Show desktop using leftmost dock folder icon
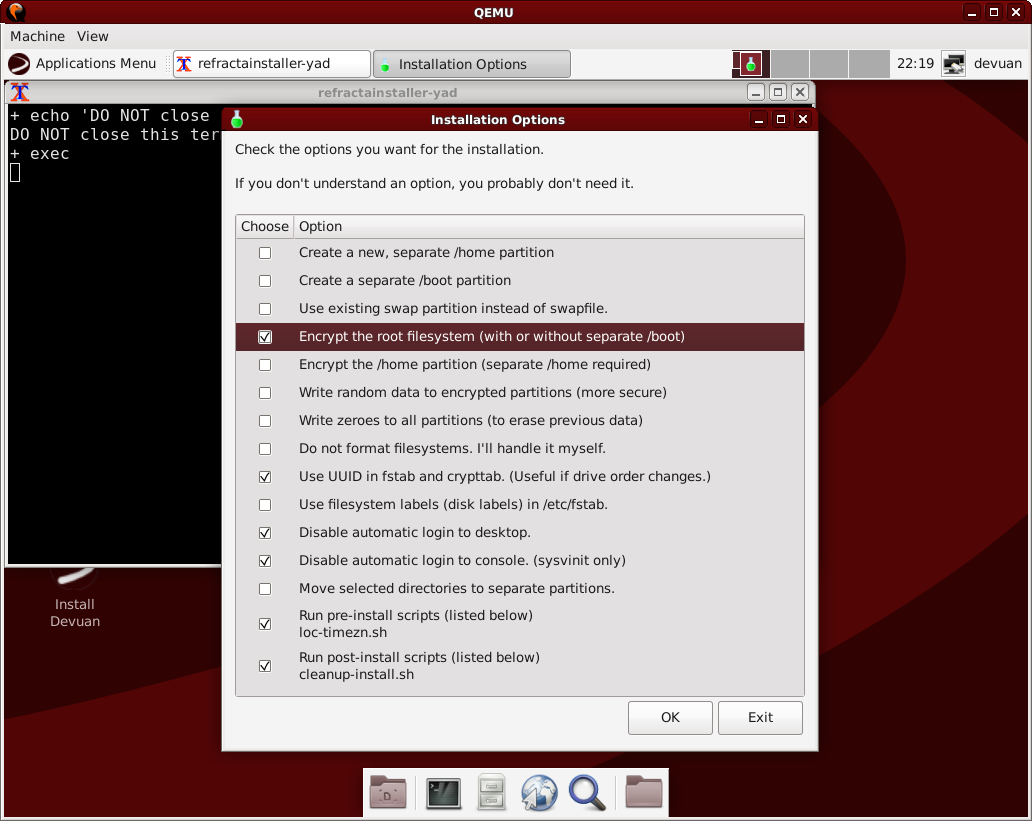This screenshot has height=821, width=1032. tap(388, 793)
